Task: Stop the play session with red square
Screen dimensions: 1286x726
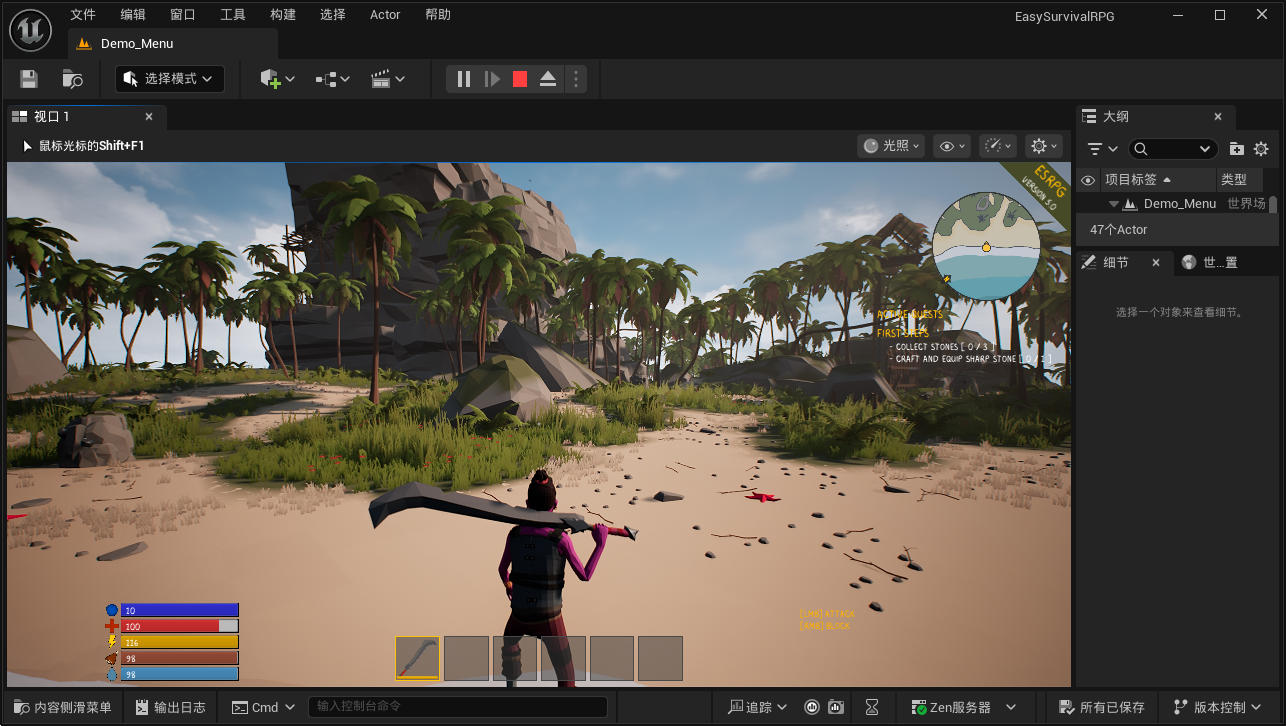Action: pyautogui.click(x=520, y=79)
